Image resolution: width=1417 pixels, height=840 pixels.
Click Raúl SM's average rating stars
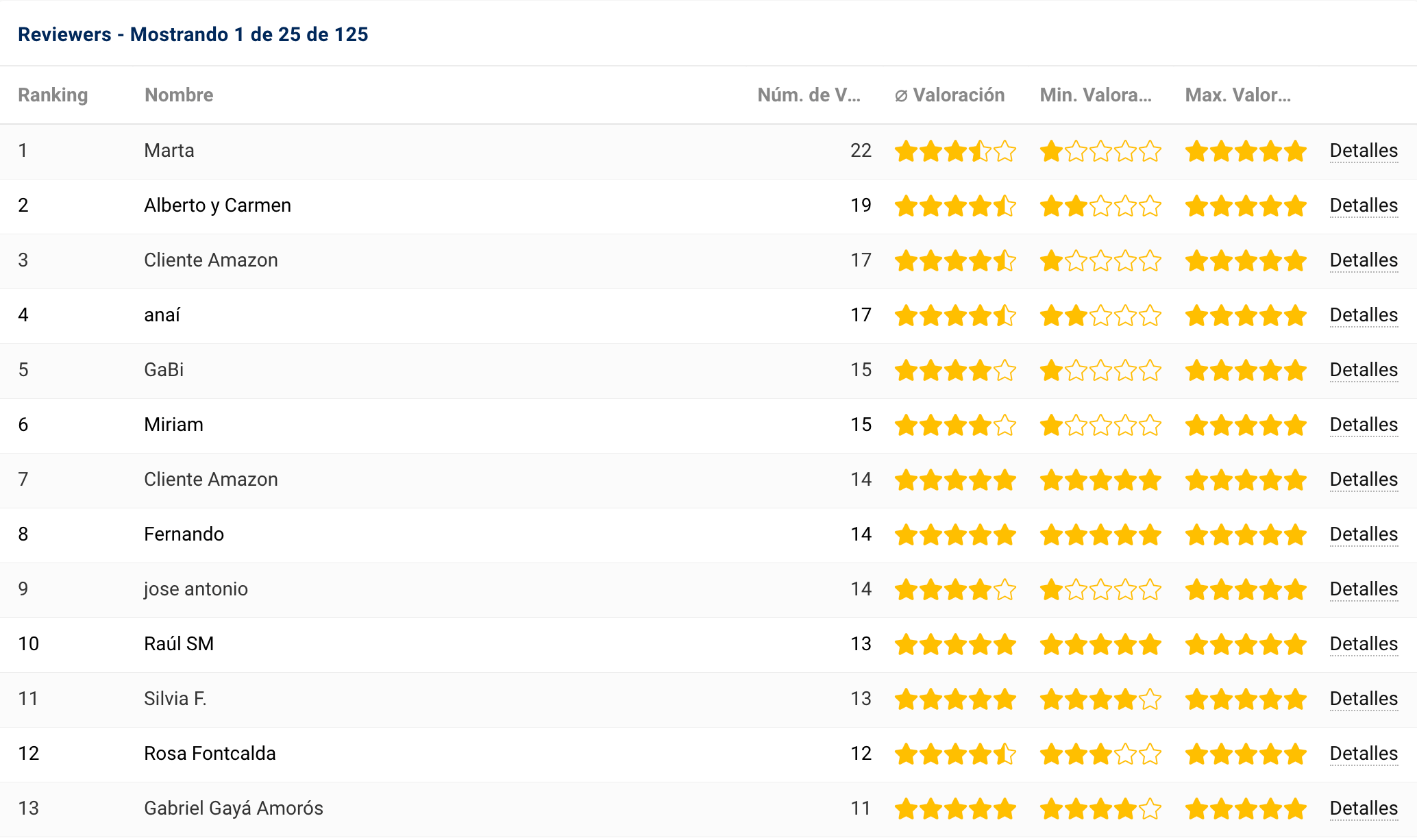(x=955, y=644)
